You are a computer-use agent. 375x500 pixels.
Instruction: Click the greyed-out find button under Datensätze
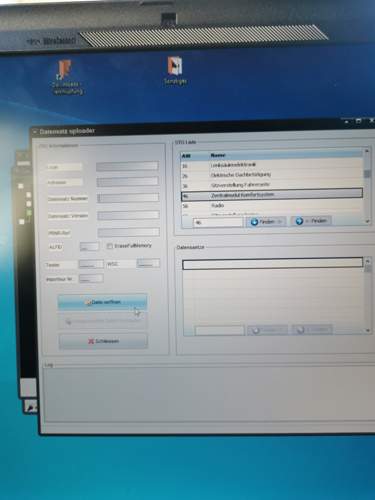(x=267, y=330)
